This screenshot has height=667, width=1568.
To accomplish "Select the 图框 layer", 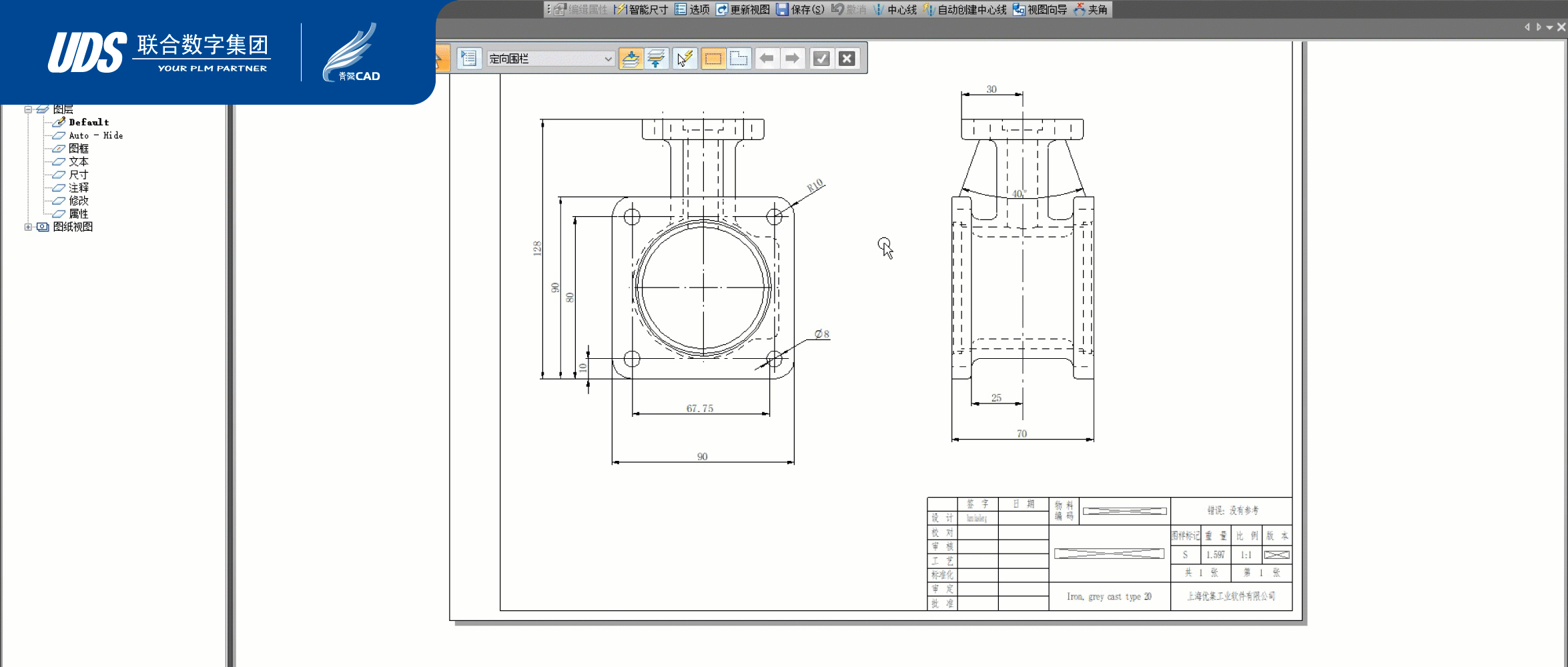I will point(79,148).
